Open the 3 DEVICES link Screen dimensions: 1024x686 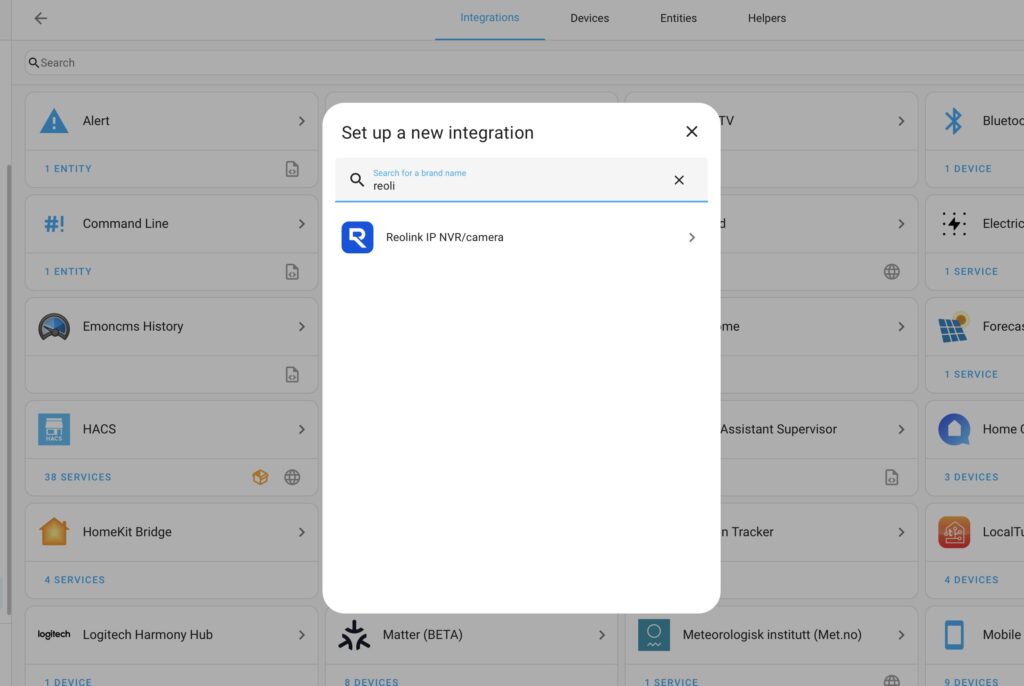971,477
